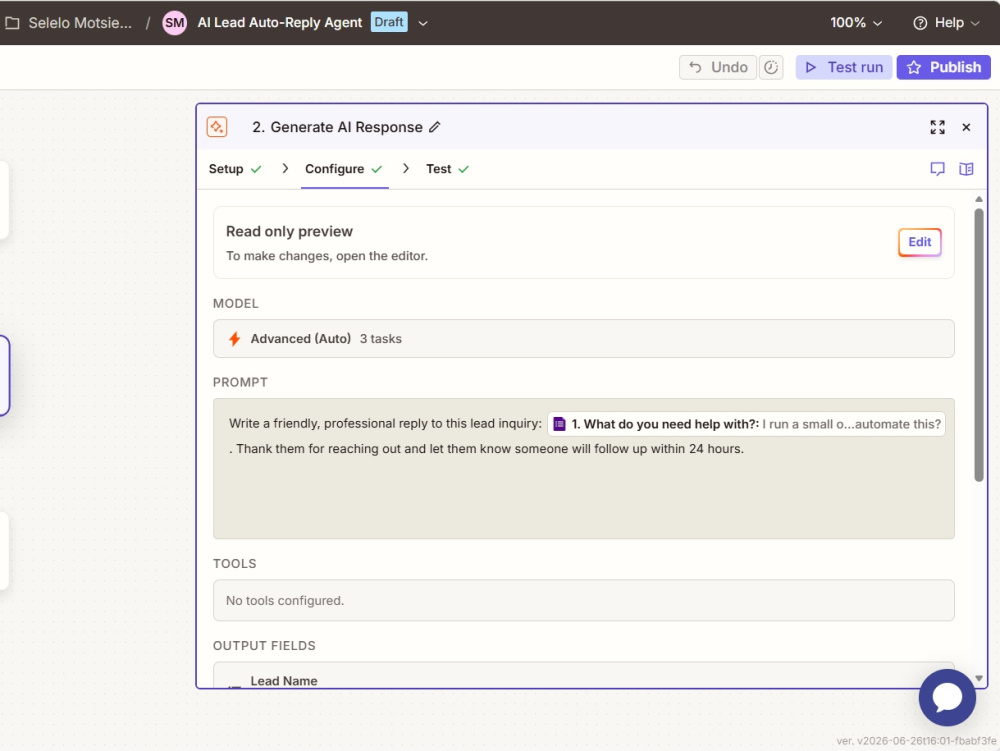Click the folder icon in breadcrumb
Image resolution: width=1000 pixels, height=751 pixels.
pyautogui.click(x=12, y=23)
